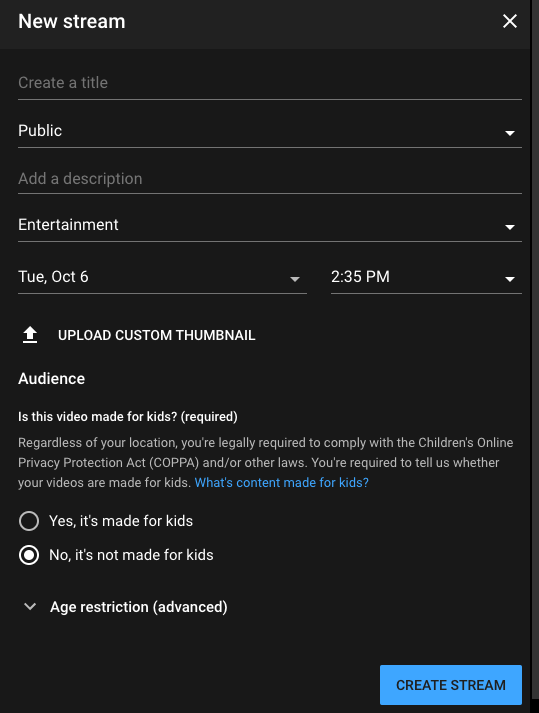Click the date dropdown arrow
Image resolution: width=539 pixels, height=713 pixels.
tap(295, 279)
